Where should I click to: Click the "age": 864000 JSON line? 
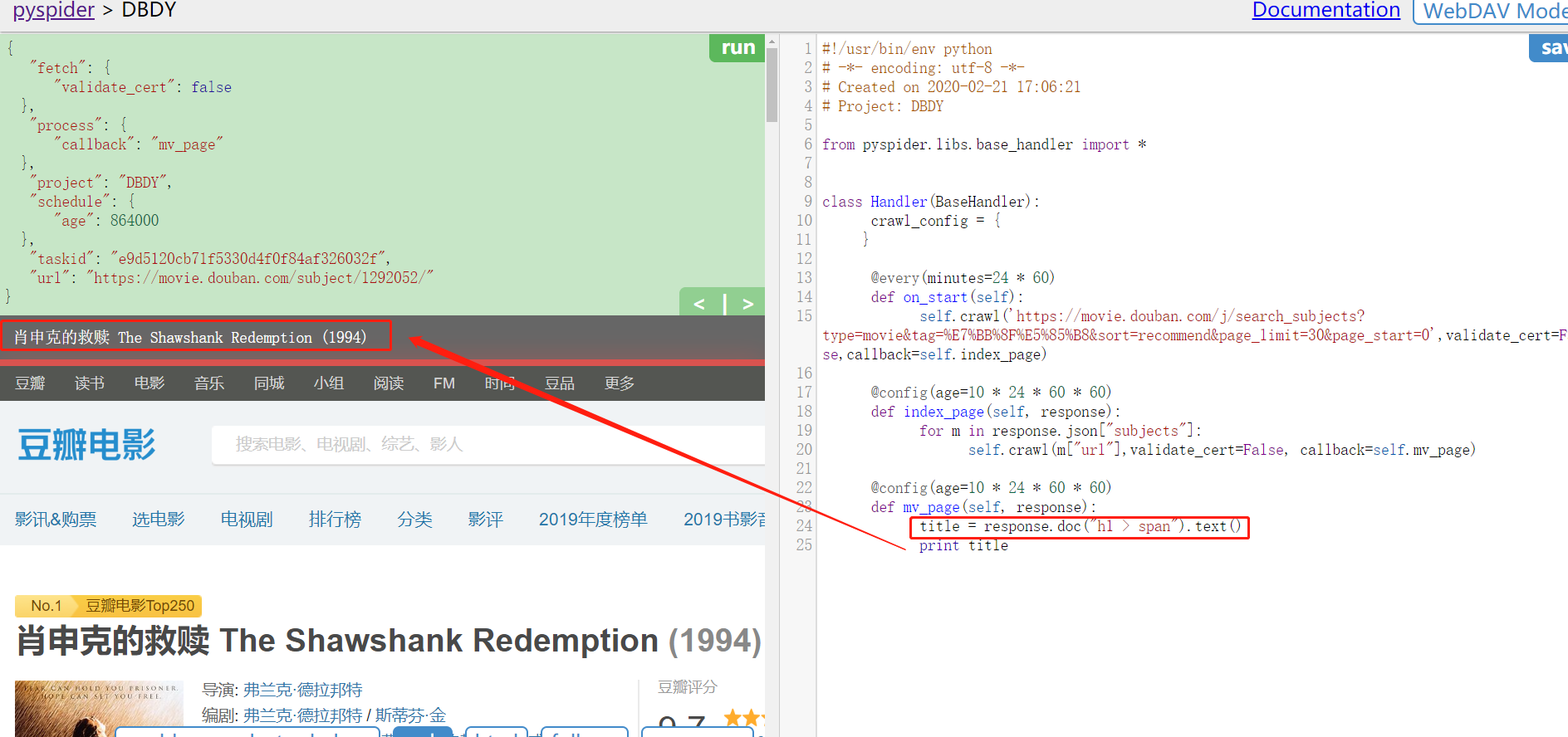108,221
